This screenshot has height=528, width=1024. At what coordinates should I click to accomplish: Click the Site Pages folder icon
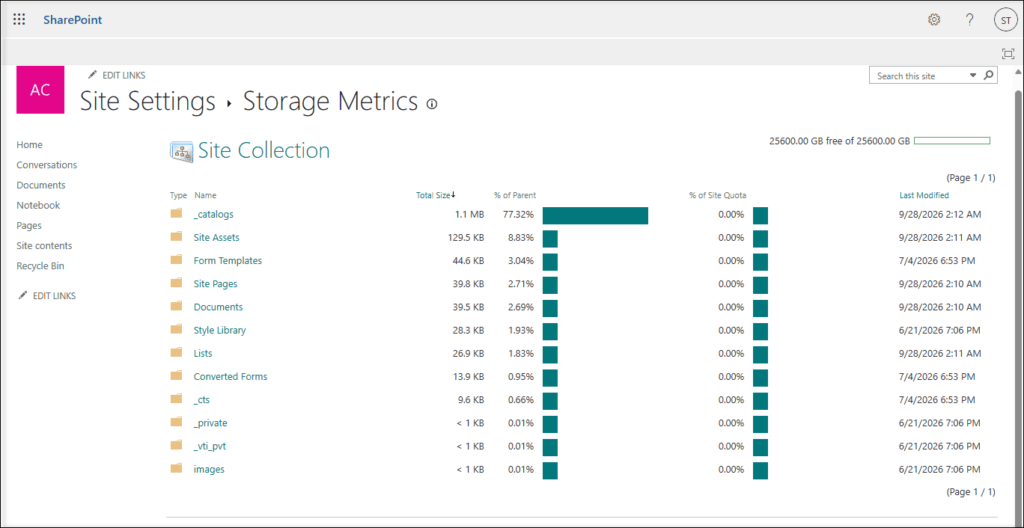pyautogui.click(x=176, y=283)
